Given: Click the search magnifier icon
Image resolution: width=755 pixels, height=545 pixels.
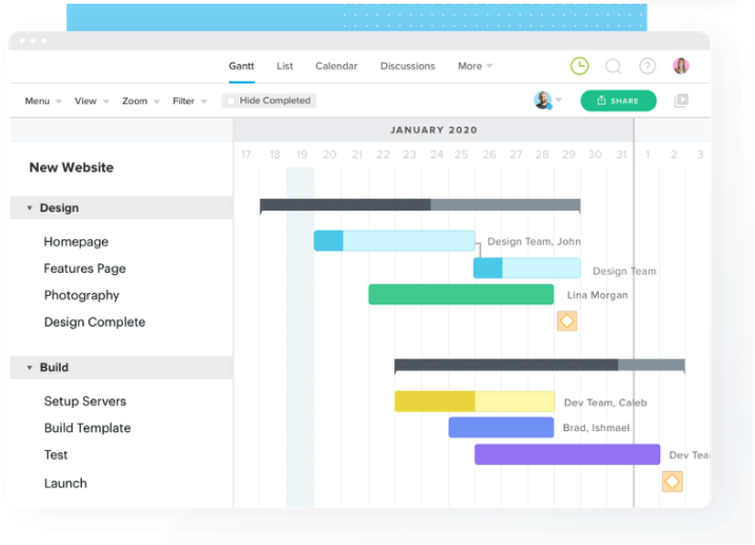Looking at the screenshot, I should [613, 66].
